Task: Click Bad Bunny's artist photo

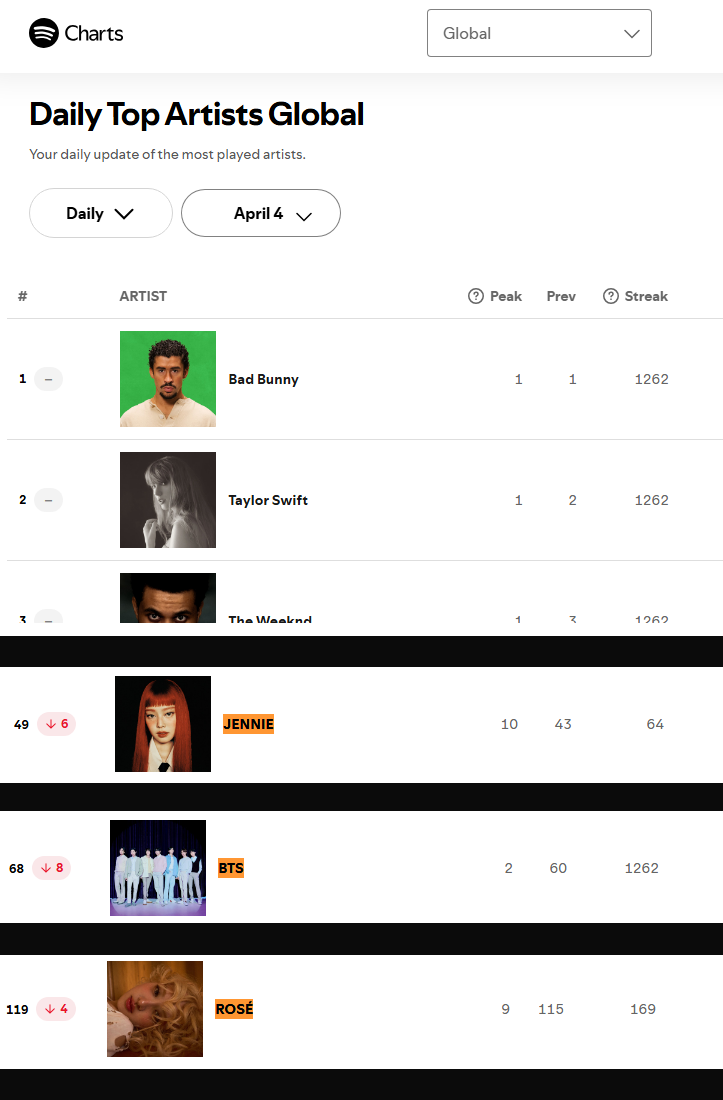Action: click(168, 379)
